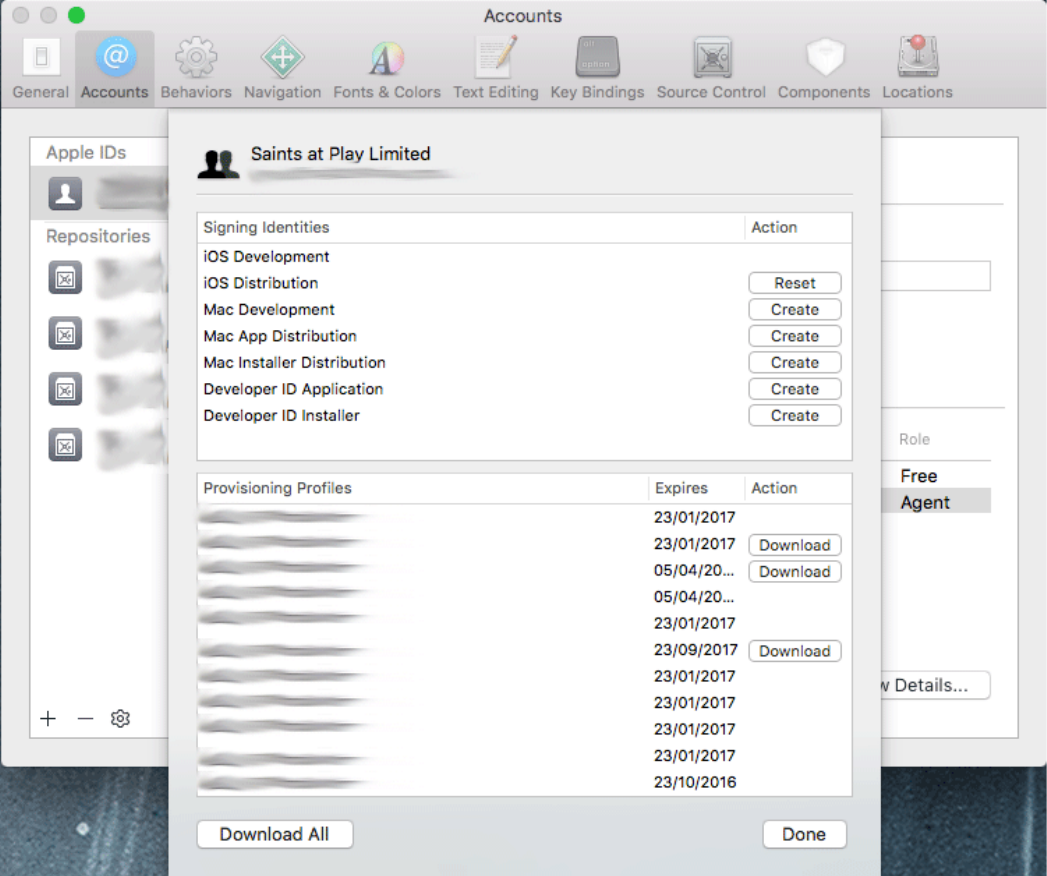Image resolution: width=1047 pixels, height=876 pixels.
Task: Click the minus remove account button
Action: (85, 718)
